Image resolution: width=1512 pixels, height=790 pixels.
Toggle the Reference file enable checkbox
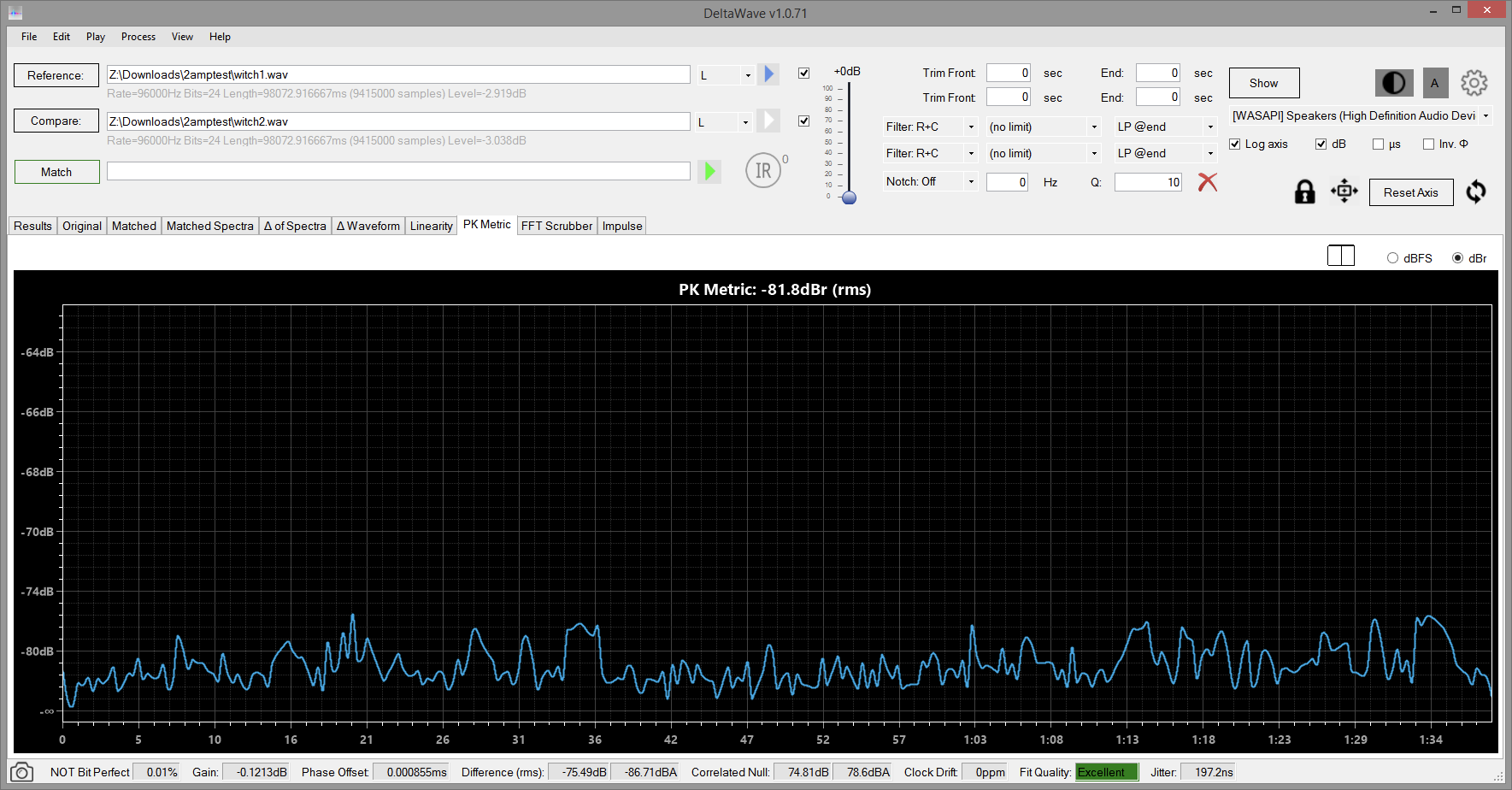803,74
